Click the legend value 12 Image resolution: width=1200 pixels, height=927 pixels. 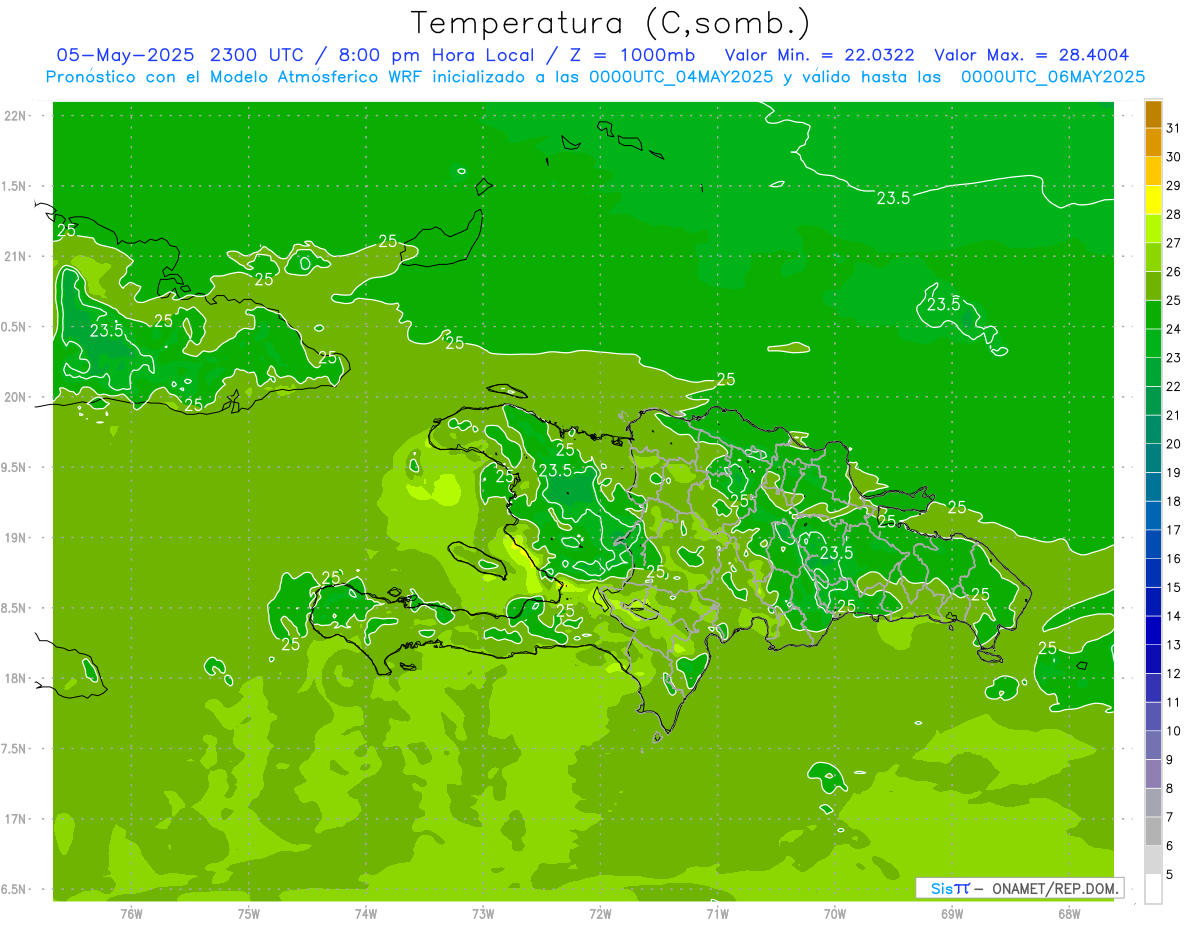click(1174, 674)
